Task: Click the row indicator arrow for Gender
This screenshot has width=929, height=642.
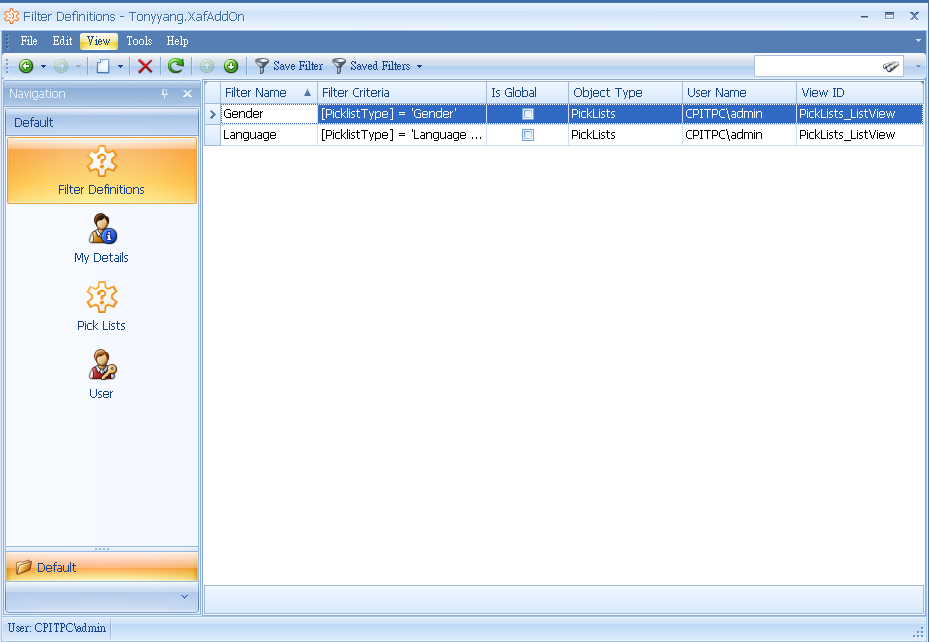Action: 213,114
